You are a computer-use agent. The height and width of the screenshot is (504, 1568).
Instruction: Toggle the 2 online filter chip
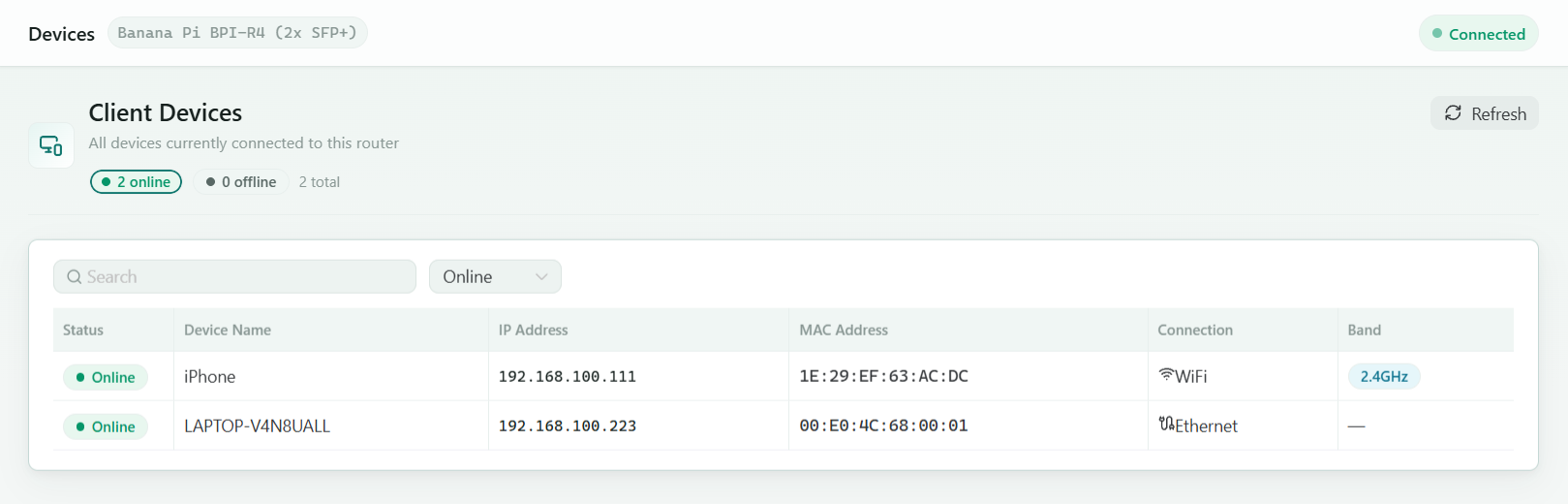(x=136, y=182)
